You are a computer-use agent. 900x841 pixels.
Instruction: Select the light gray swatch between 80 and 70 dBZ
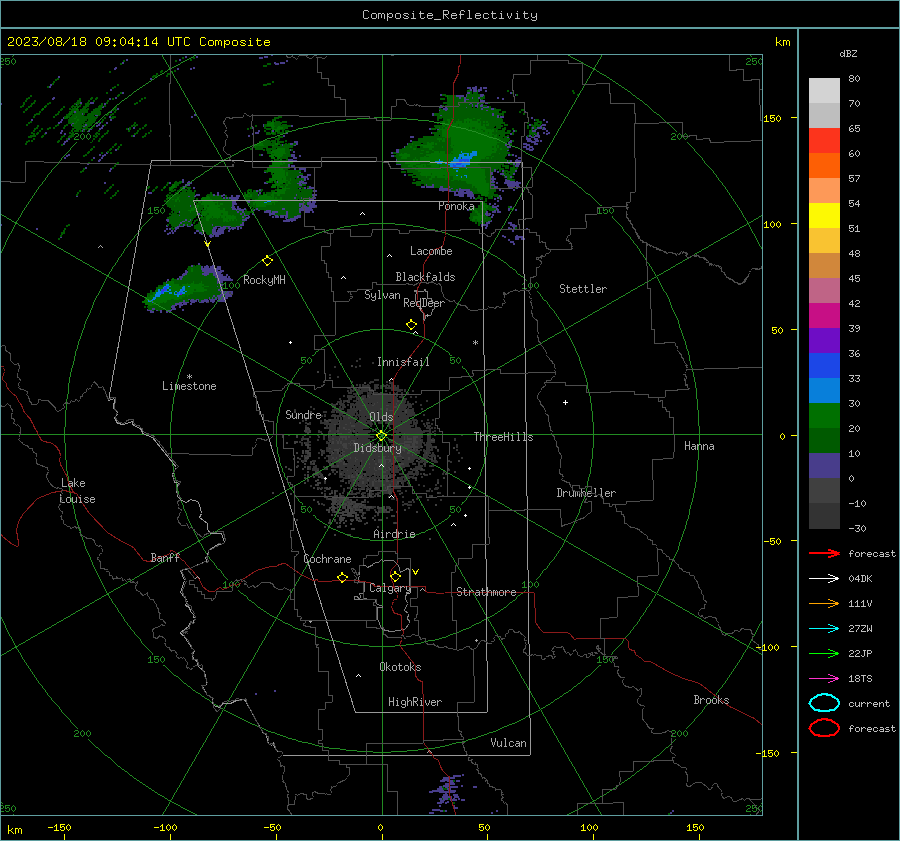coord(824,91)
